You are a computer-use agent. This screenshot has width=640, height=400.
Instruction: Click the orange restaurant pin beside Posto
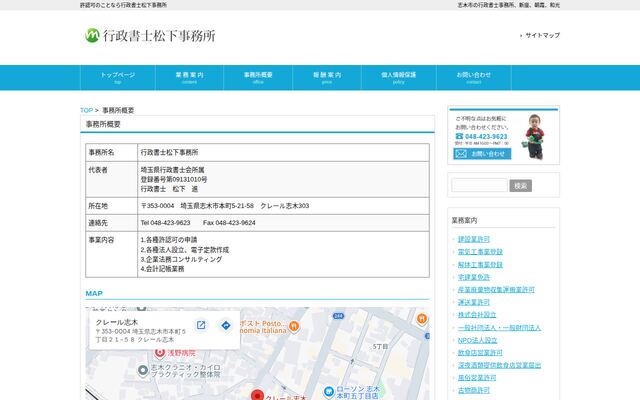(x=293, y=326)
